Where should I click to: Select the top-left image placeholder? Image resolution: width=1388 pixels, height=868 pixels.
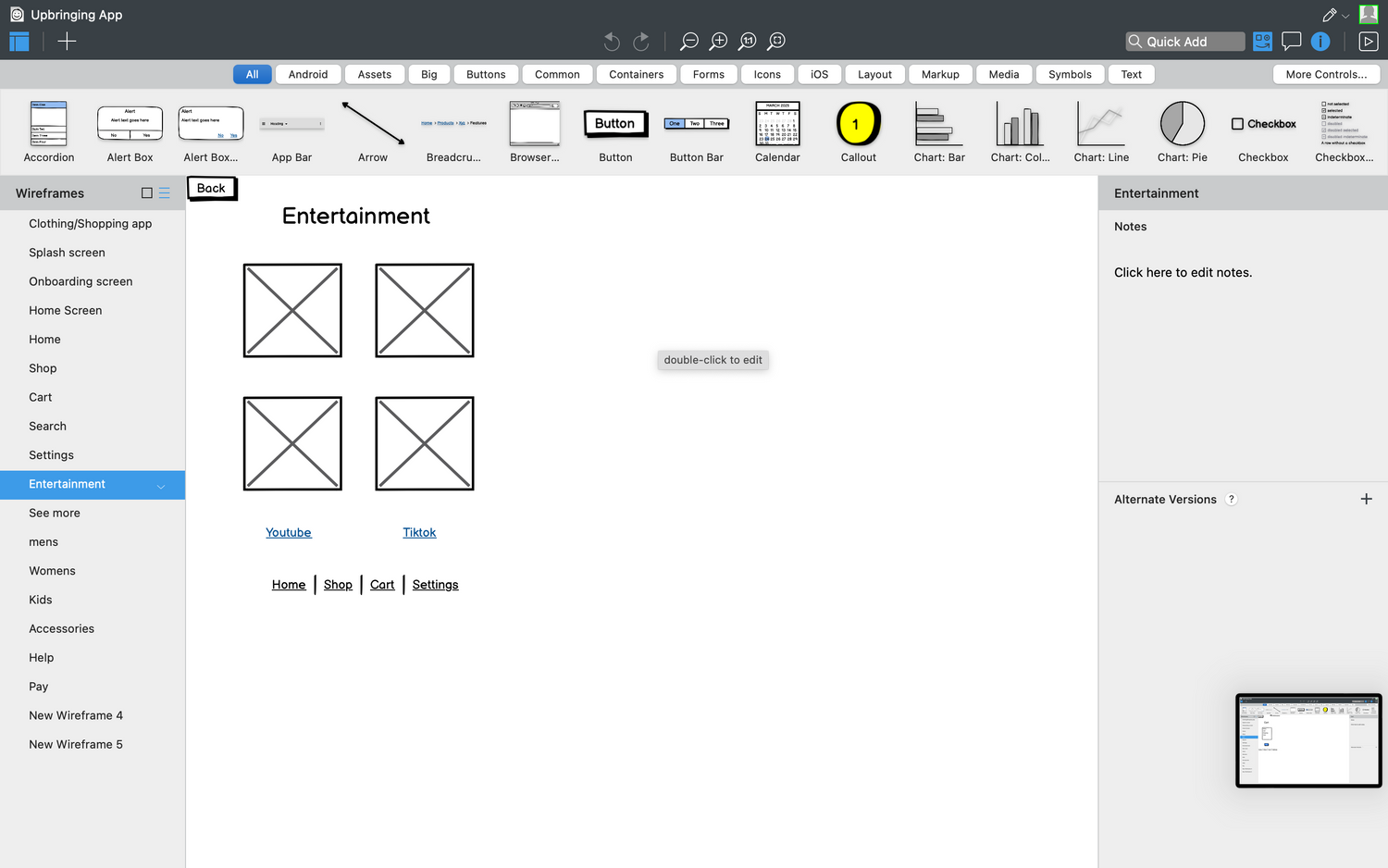pos(292,311)
